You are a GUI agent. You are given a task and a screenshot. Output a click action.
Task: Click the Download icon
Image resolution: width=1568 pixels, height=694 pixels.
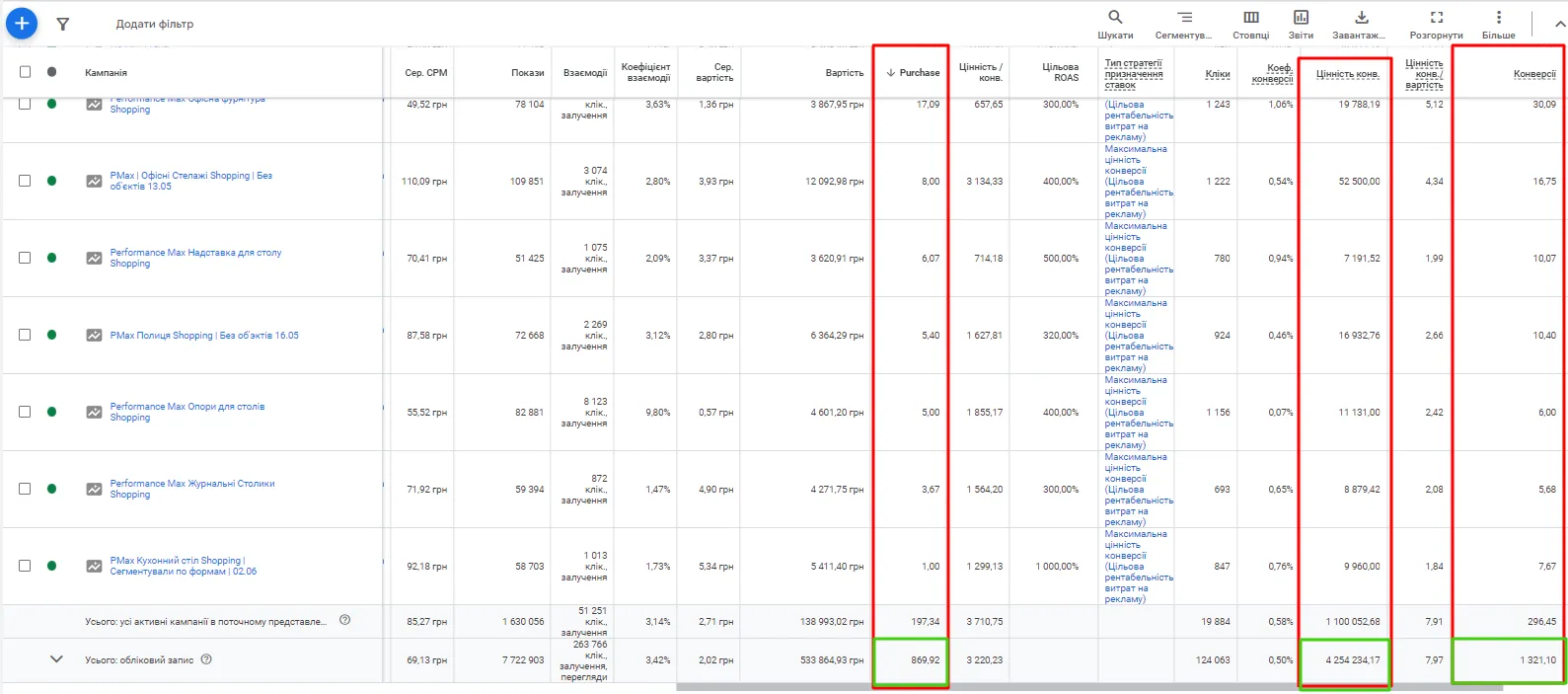click(x=1361, y=18)
